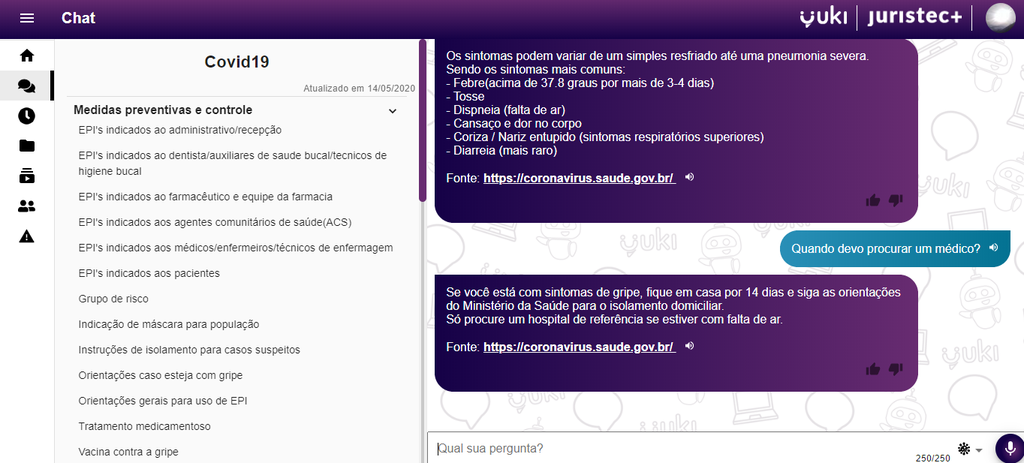1024x463 pixels.
Task: Select EPI's indicados aos médicos/enfermeiros
Action: coord(235,247)
